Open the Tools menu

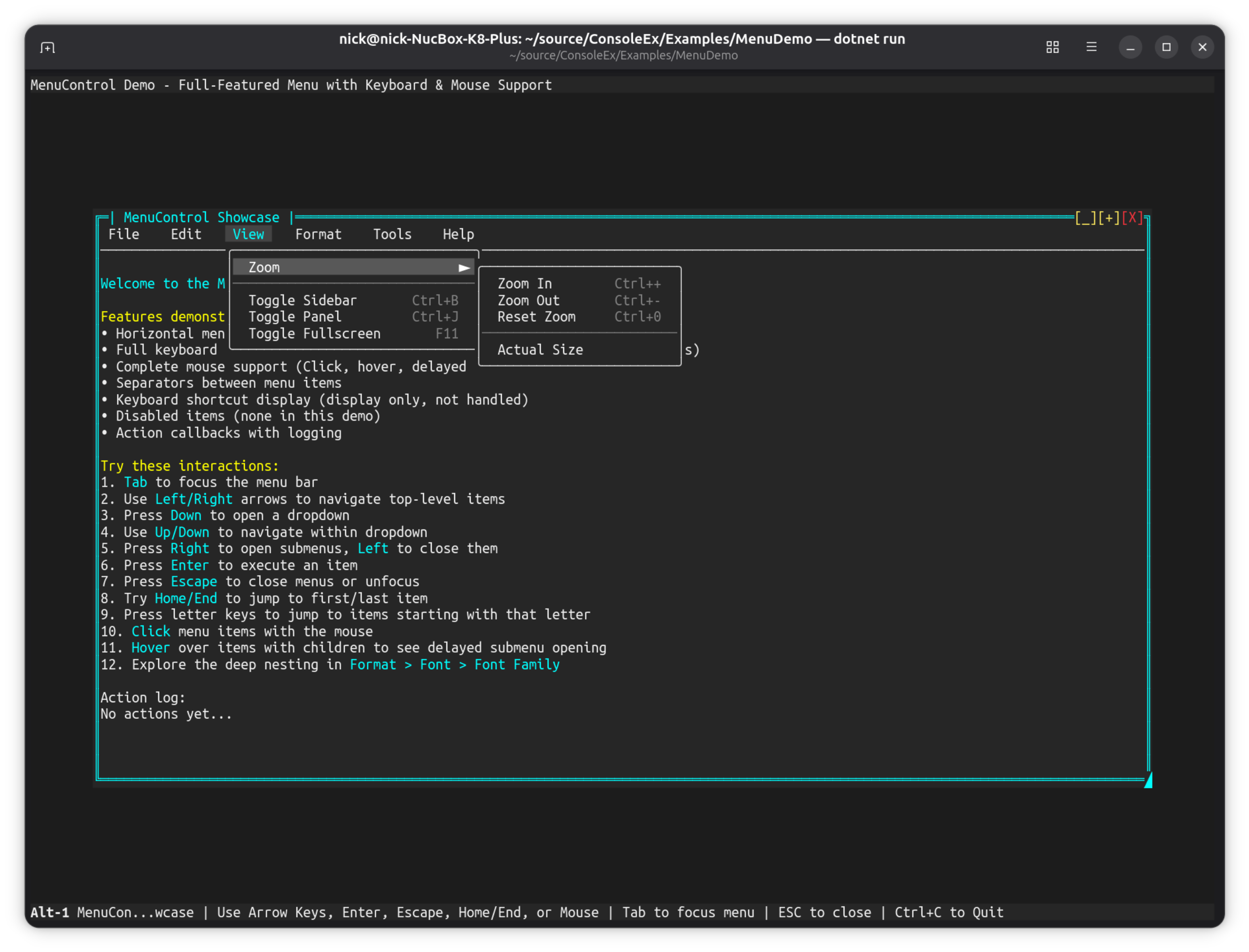tap(392, 235)
